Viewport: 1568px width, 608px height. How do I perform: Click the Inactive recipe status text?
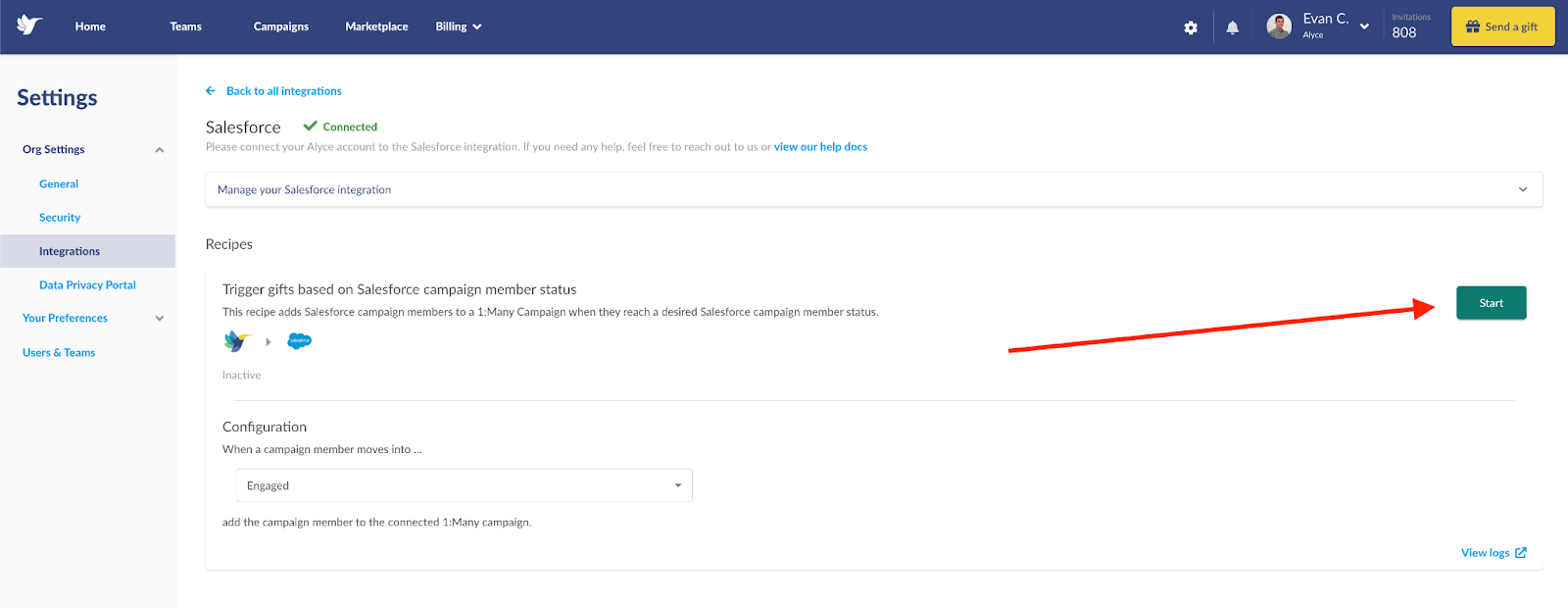(x=241, y=376)
